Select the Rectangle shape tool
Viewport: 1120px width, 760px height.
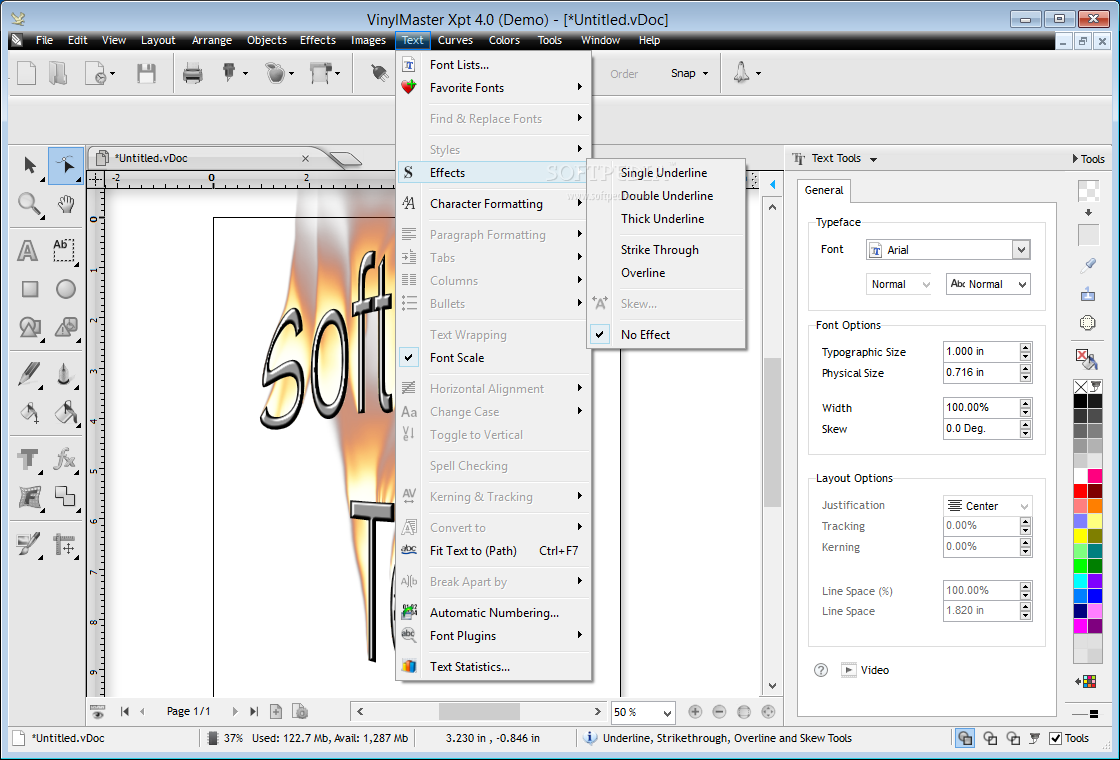point(29,289)
